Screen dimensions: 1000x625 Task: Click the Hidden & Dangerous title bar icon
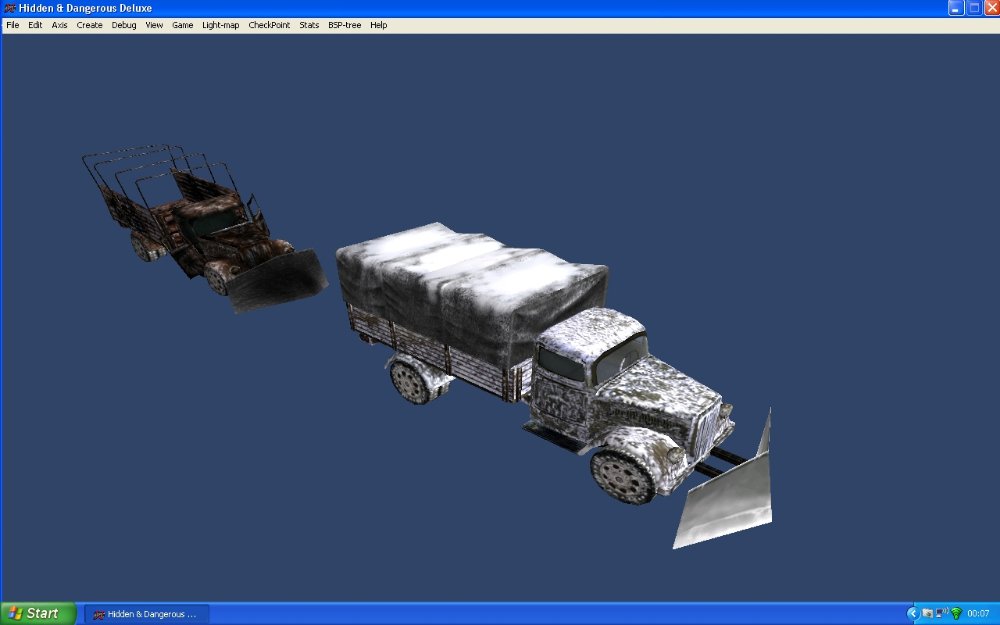tap(8, 8)
